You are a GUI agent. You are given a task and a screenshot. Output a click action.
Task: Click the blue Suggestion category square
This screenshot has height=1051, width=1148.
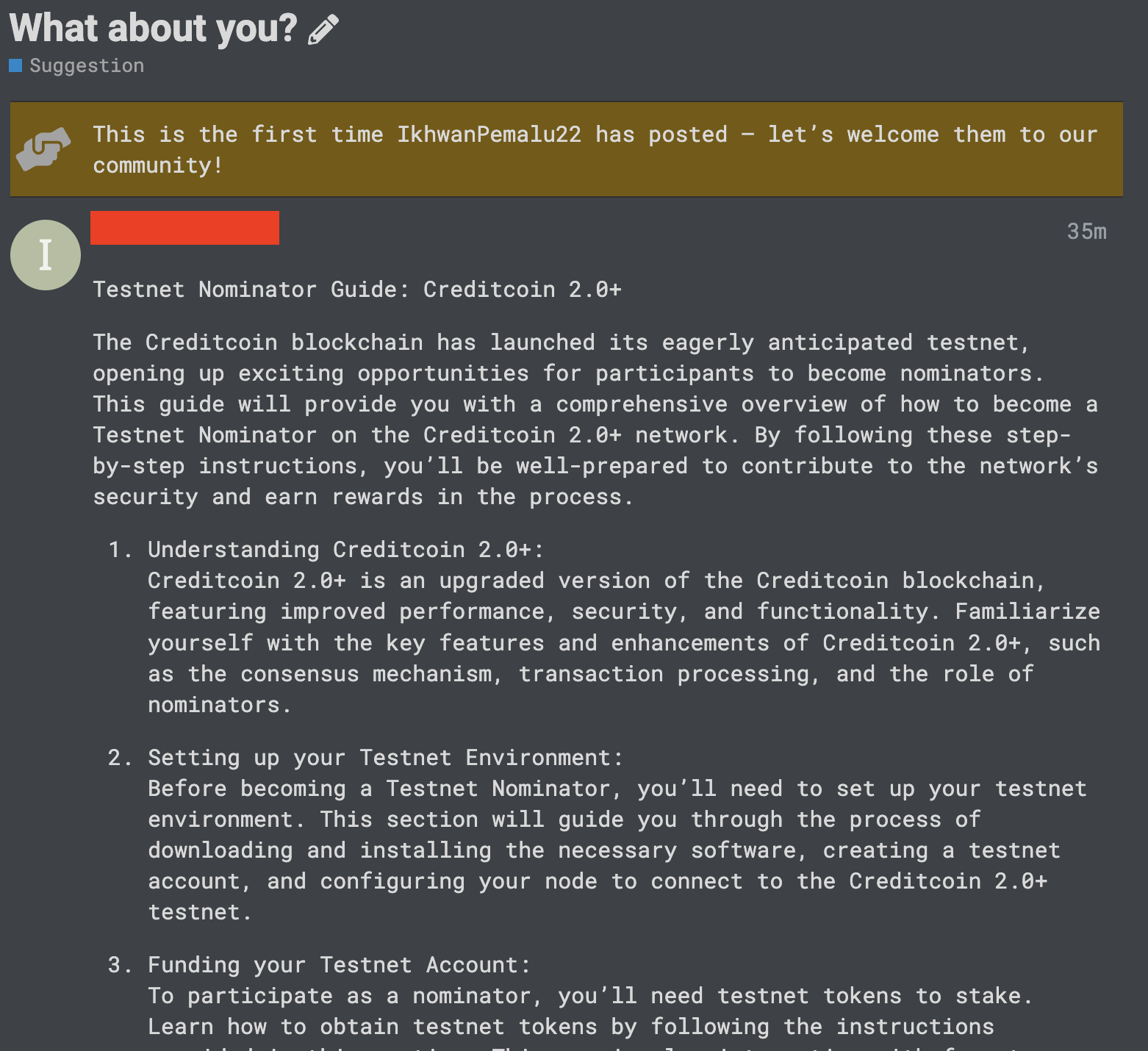15,65
